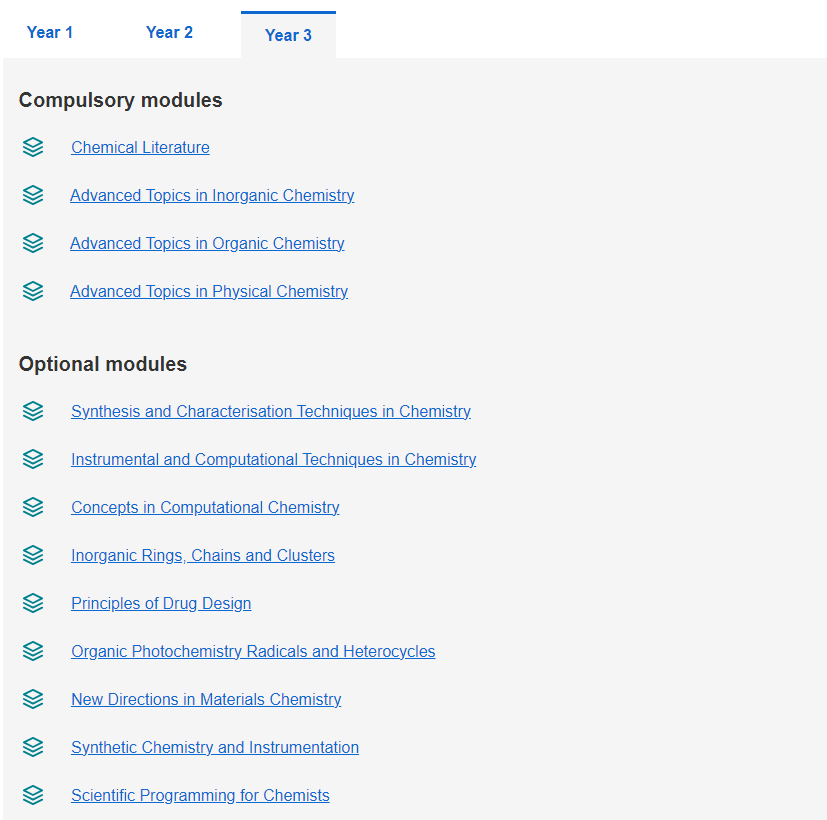Open Scientific Programming for Chemists link
This screenshot has width=827, height=820.
tap(200, 796)
